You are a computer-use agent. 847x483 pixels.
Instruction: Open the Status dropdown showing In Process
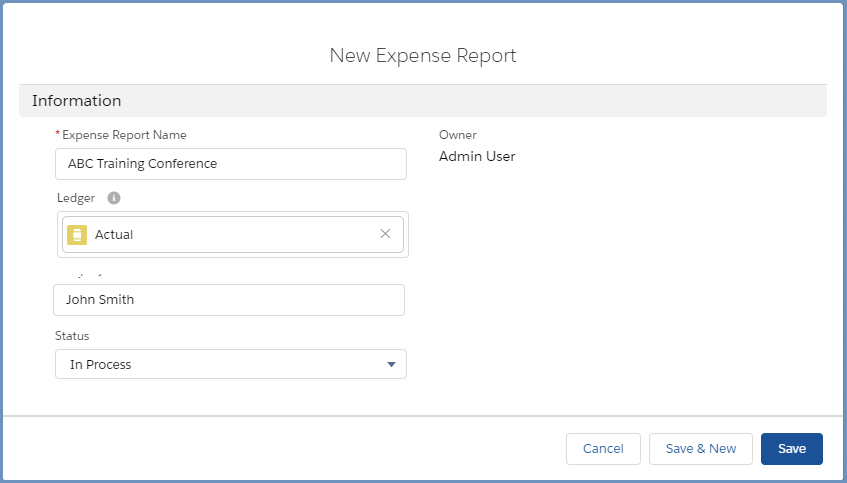click(231, 364)
